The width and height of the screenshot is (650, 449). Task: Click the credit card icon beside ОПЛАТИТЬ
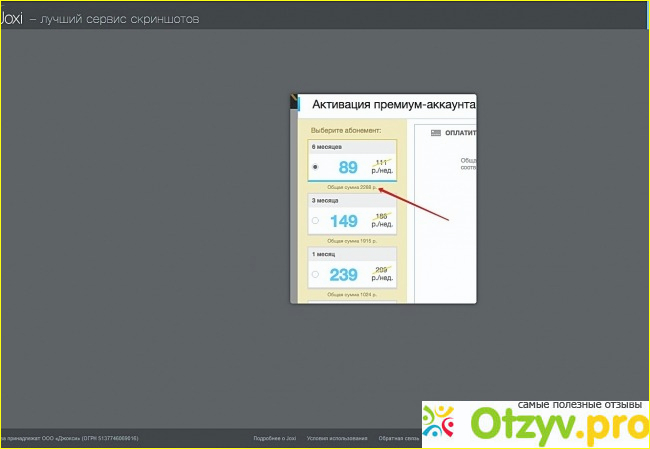(435, 132)
